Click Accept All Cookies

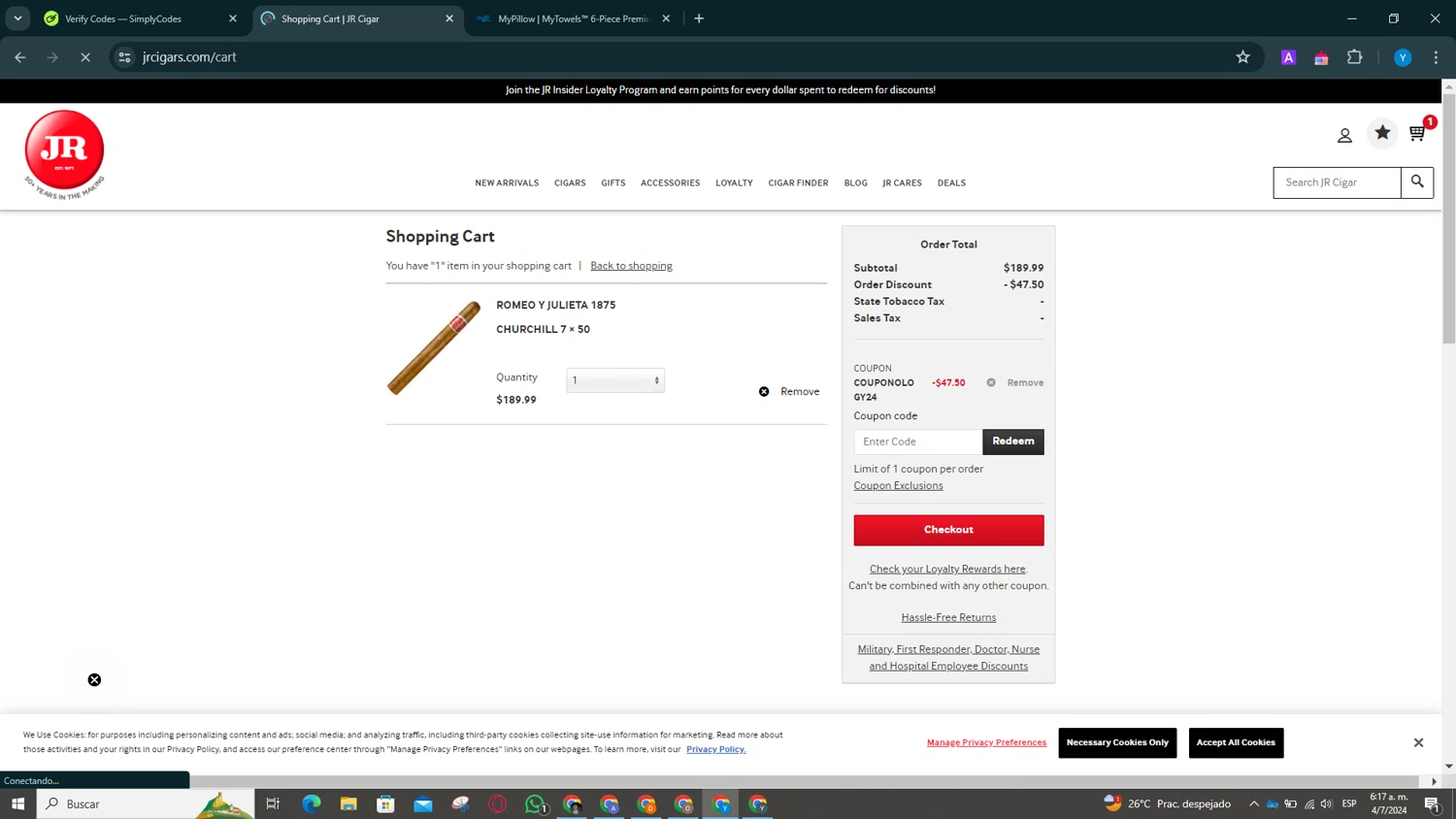(x=1236, y=742)
